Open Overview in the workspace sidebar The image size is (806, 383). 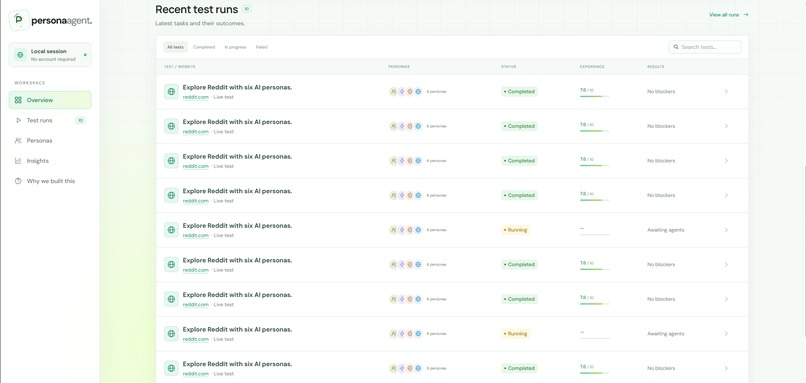click(x=50, y=100)
